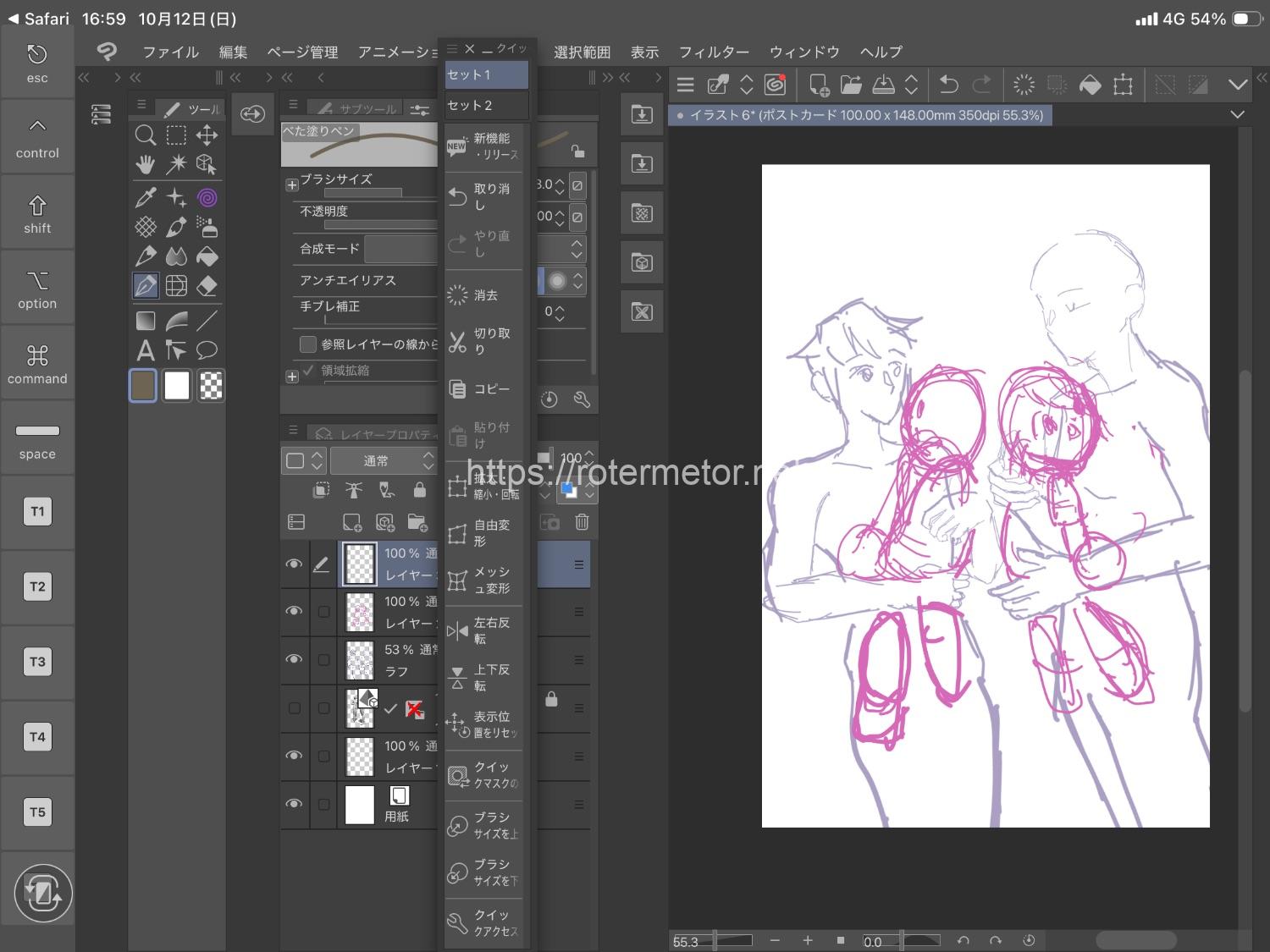1270x952 pixels.
Task: Hide the ラフ layer with eye icon
Action: pos(294,659)
